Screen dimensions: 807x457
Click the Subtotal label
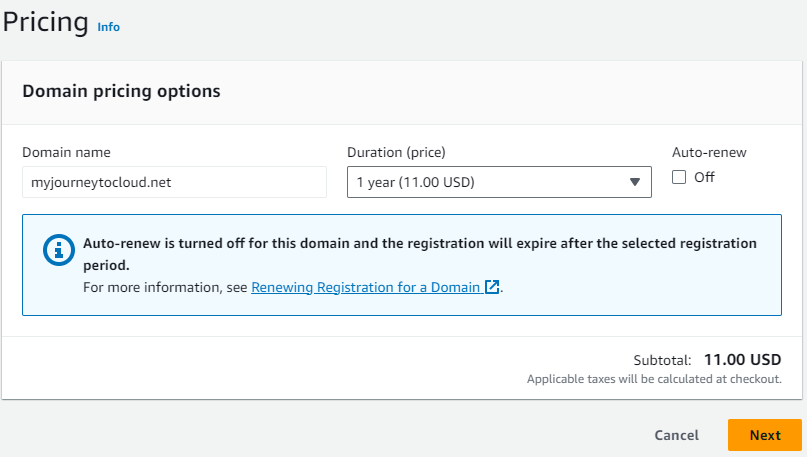click(662, 360)
